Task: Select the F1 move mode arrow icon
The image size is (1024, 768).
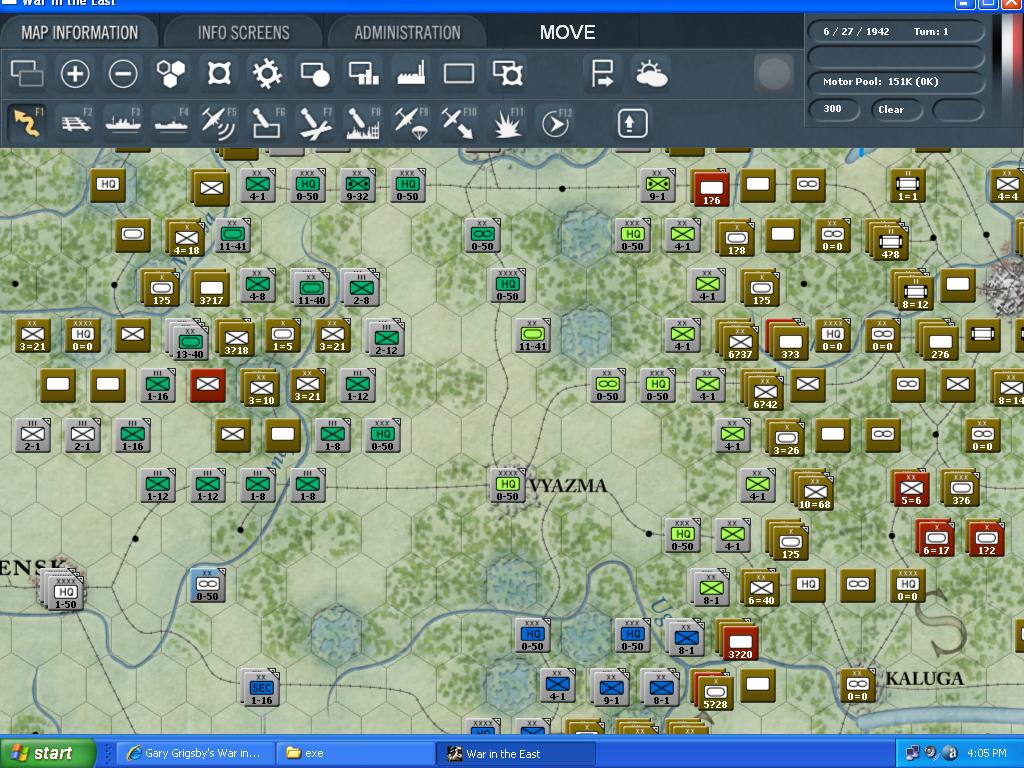Action: click(27, 123)
